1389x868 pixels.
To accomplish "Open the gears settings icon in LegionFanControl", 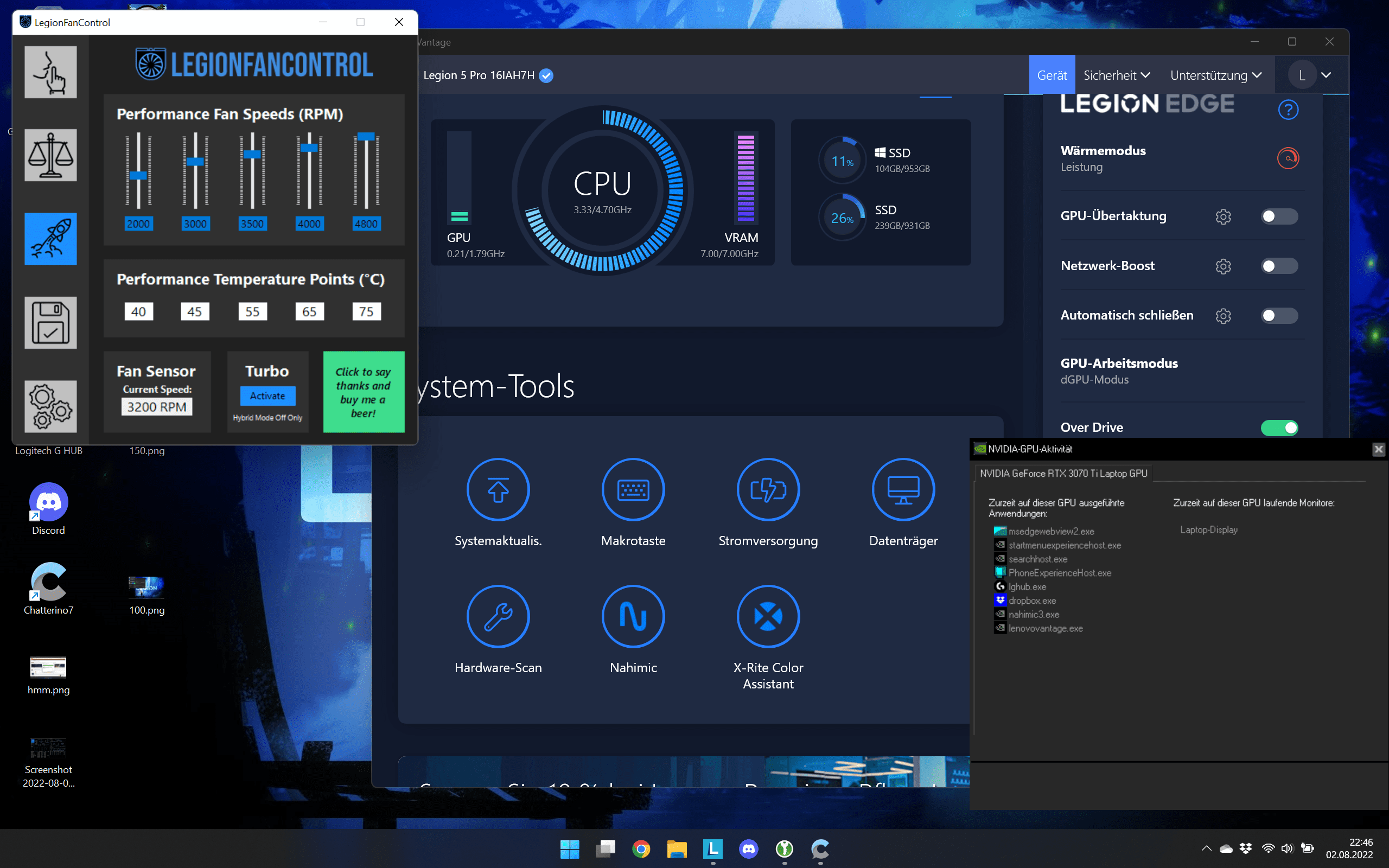I will [50, 406].
